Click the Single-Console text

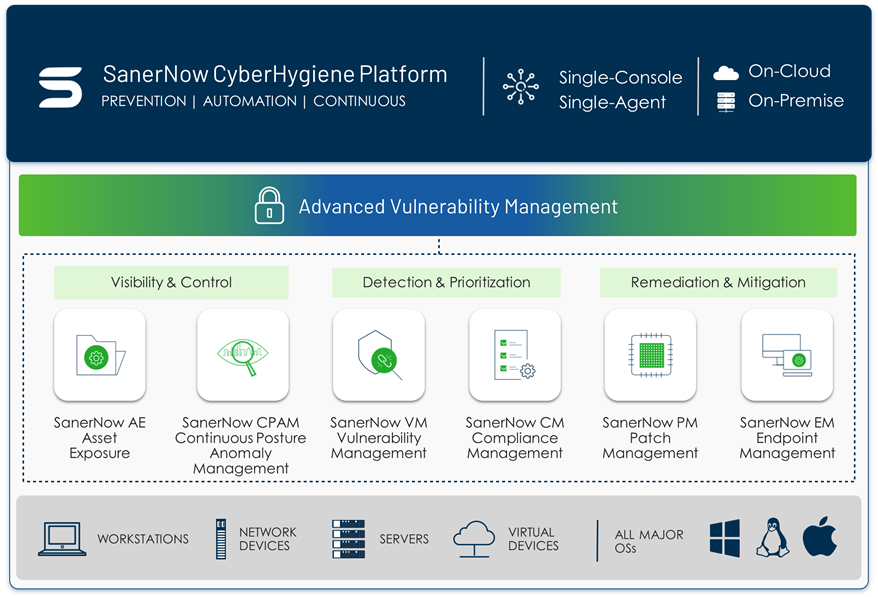tap(620, 77)
